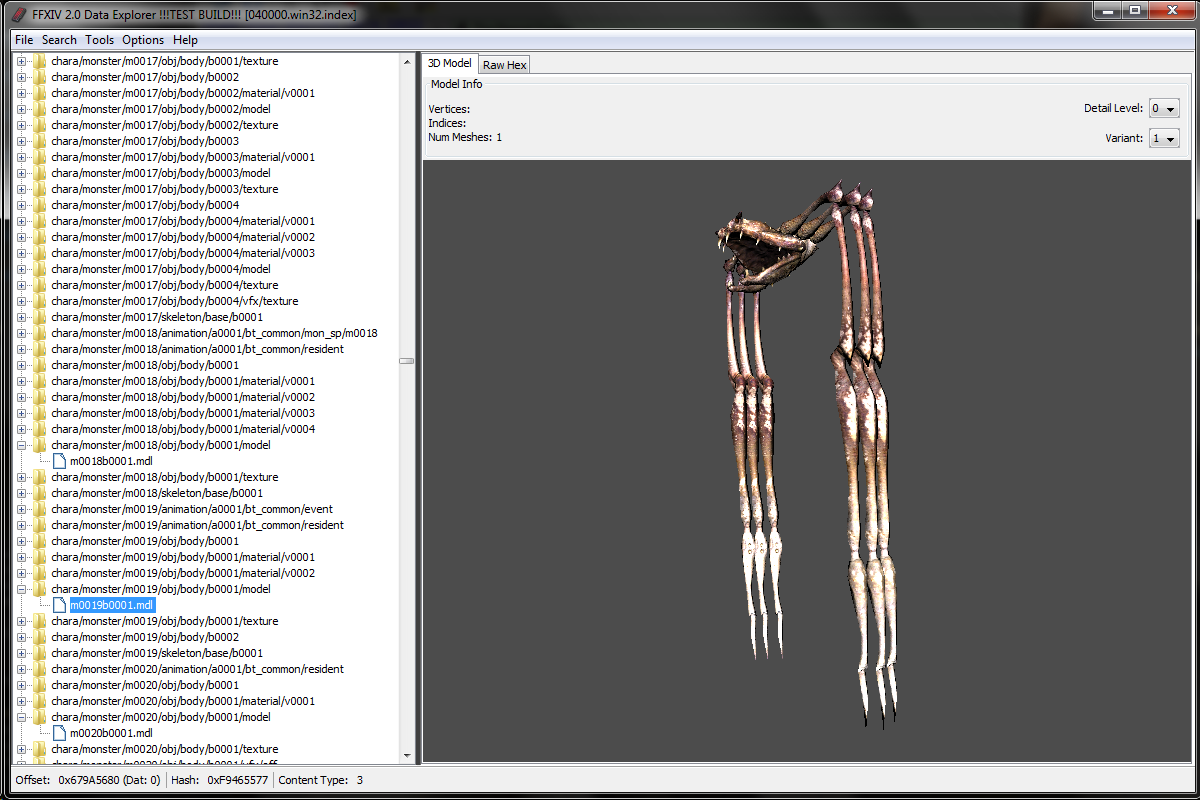Click the Content Type status entry

[320, 780]
